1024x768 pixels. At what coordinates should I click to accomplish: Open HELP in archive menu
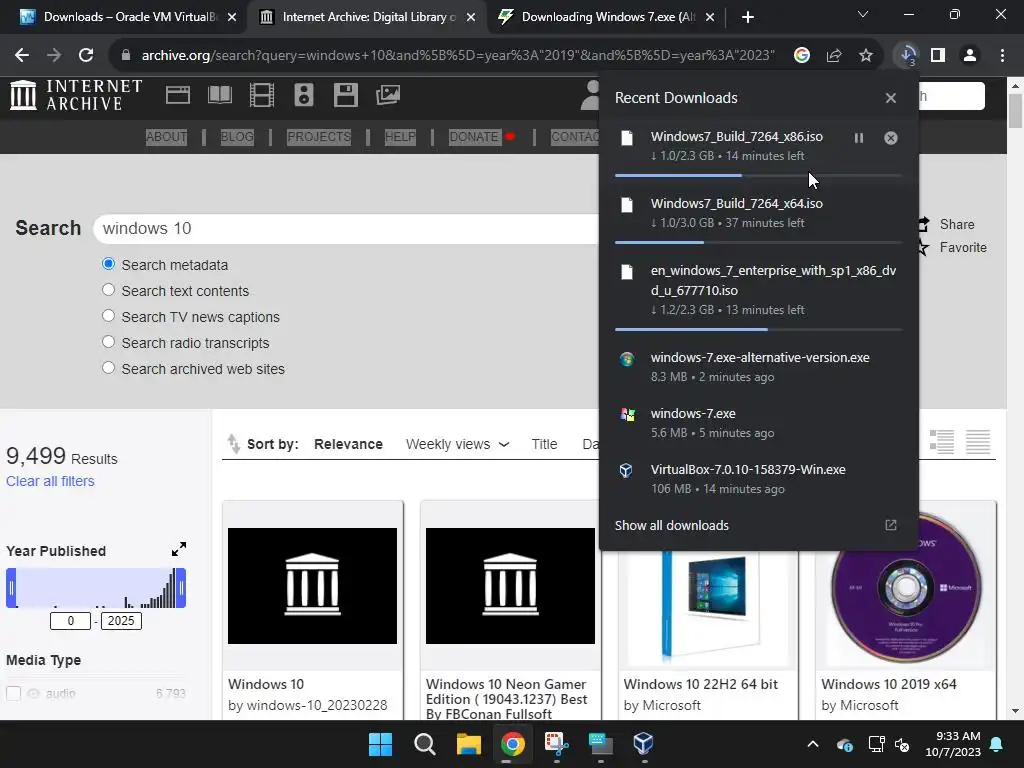[x=400, y=136]
